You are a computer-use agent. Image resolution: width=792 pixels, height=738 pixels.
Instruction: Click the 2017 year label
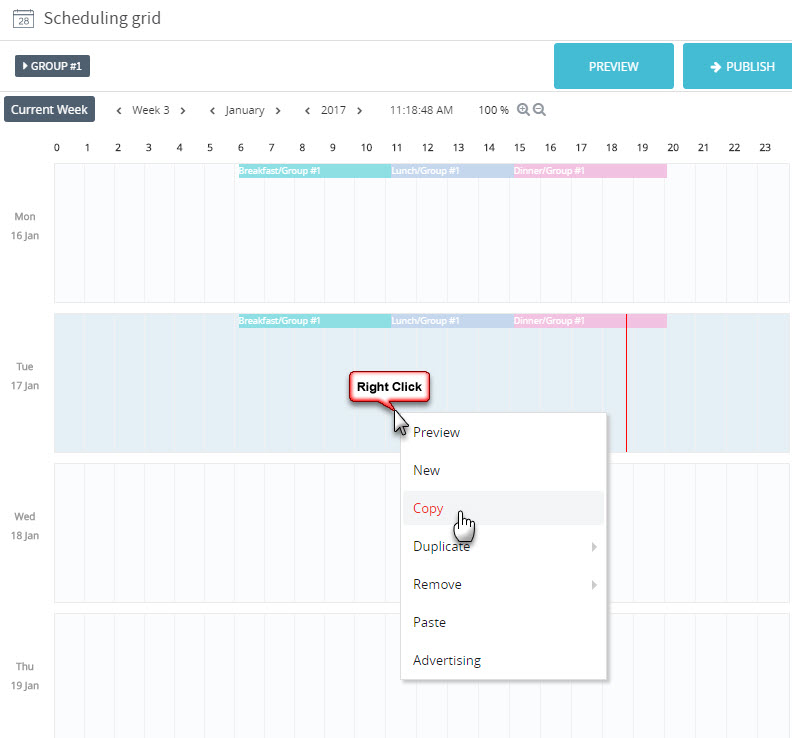333,110
